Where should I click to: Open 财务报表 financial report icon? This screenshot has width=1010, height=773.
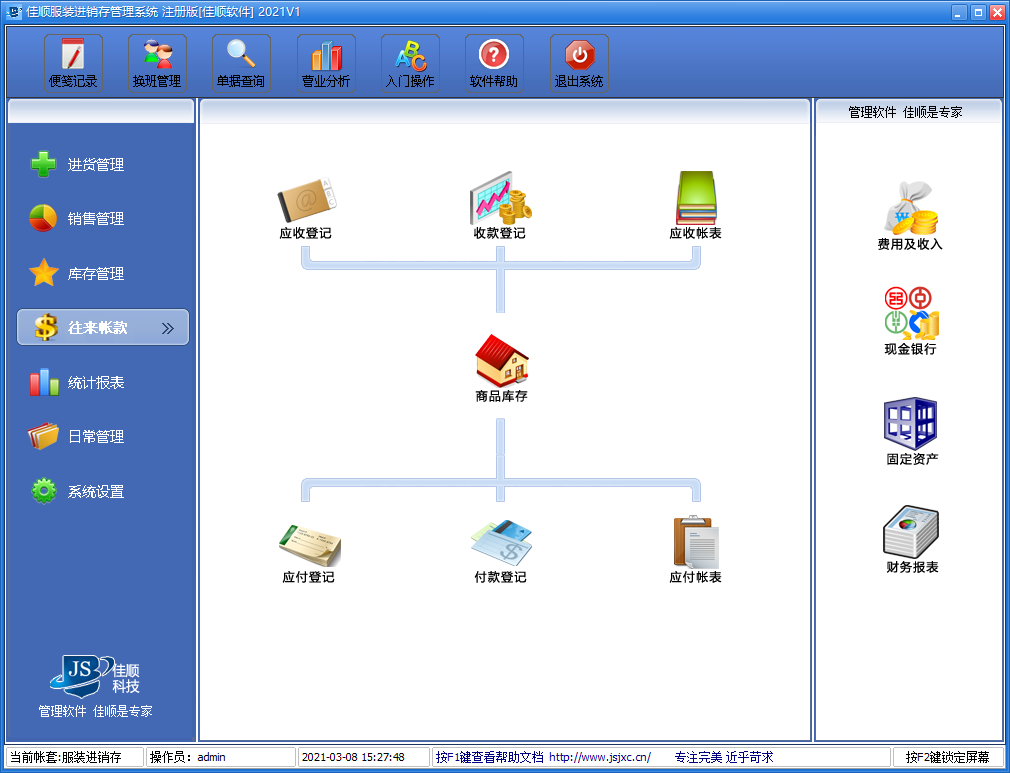pyautogui.click(x=911, y=540)
